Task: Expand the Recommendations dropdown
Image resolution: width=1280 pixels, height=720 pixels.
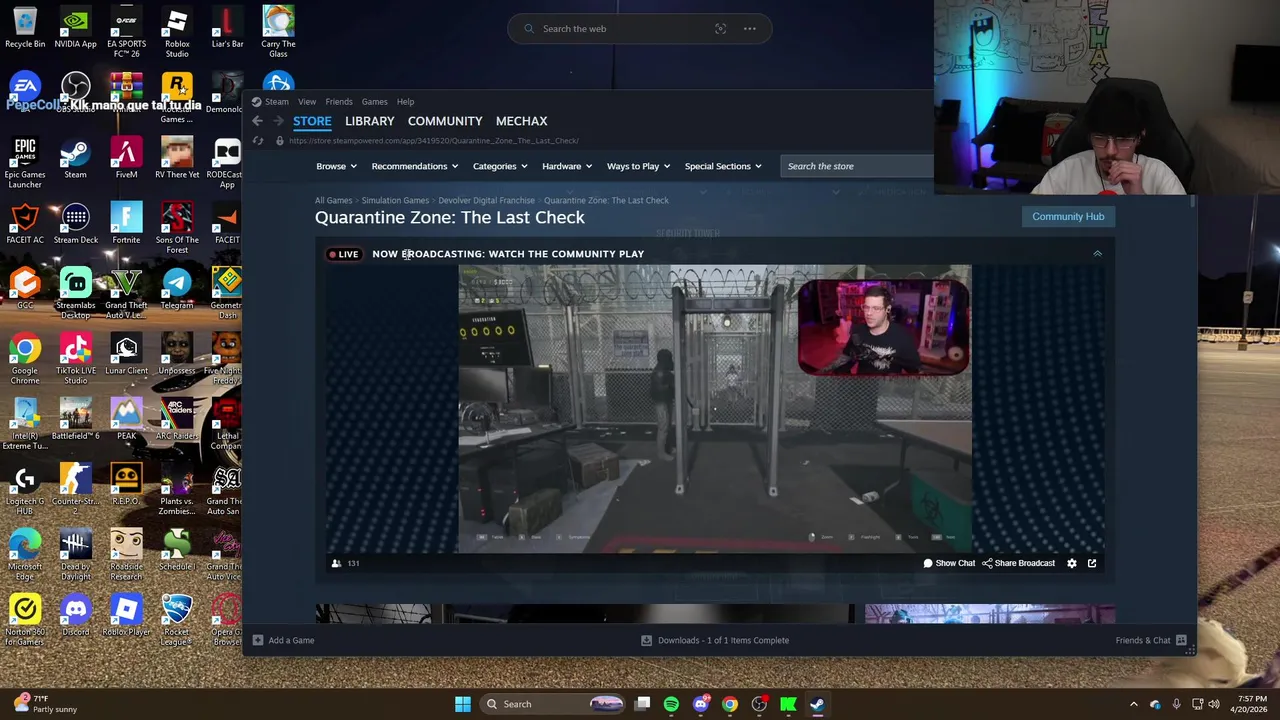Action: point(414,166)
